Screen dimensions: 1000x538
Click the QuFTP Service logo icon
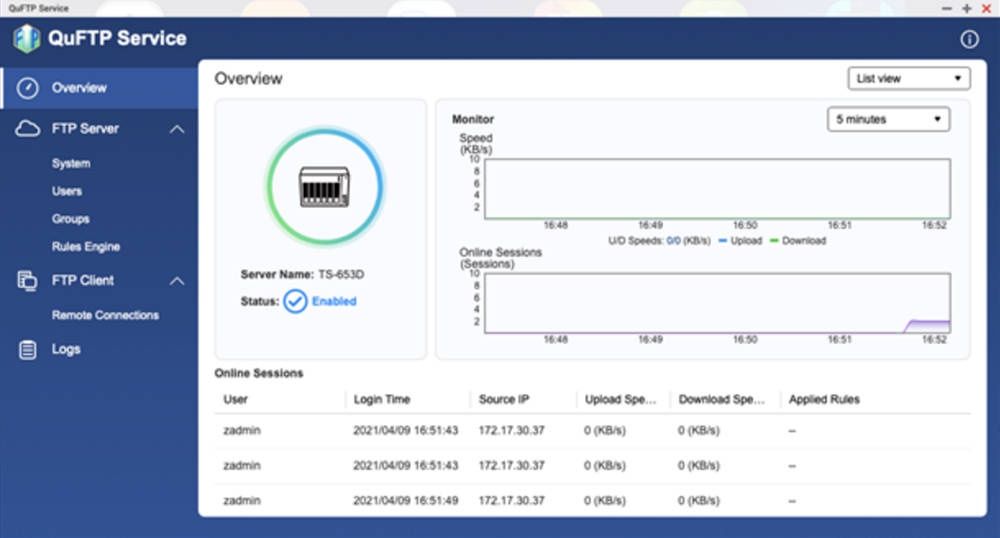click(27, 38)
